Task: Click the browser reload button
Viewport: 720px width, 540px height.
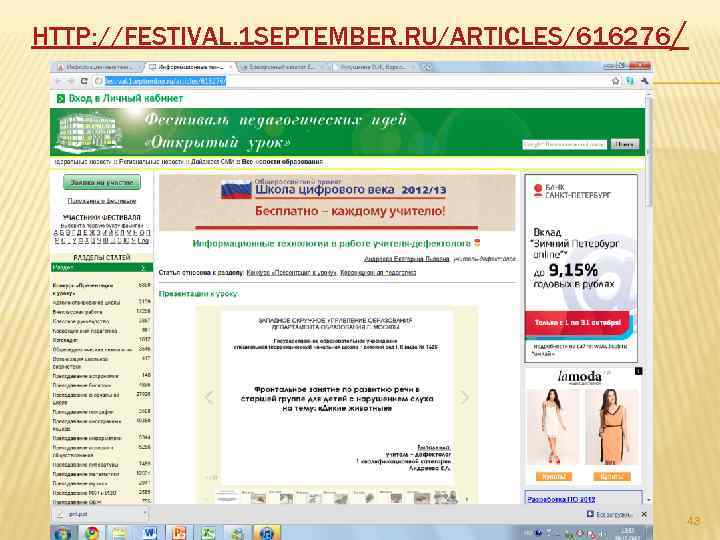Action: pyautogui.click(x=84, y=81)
